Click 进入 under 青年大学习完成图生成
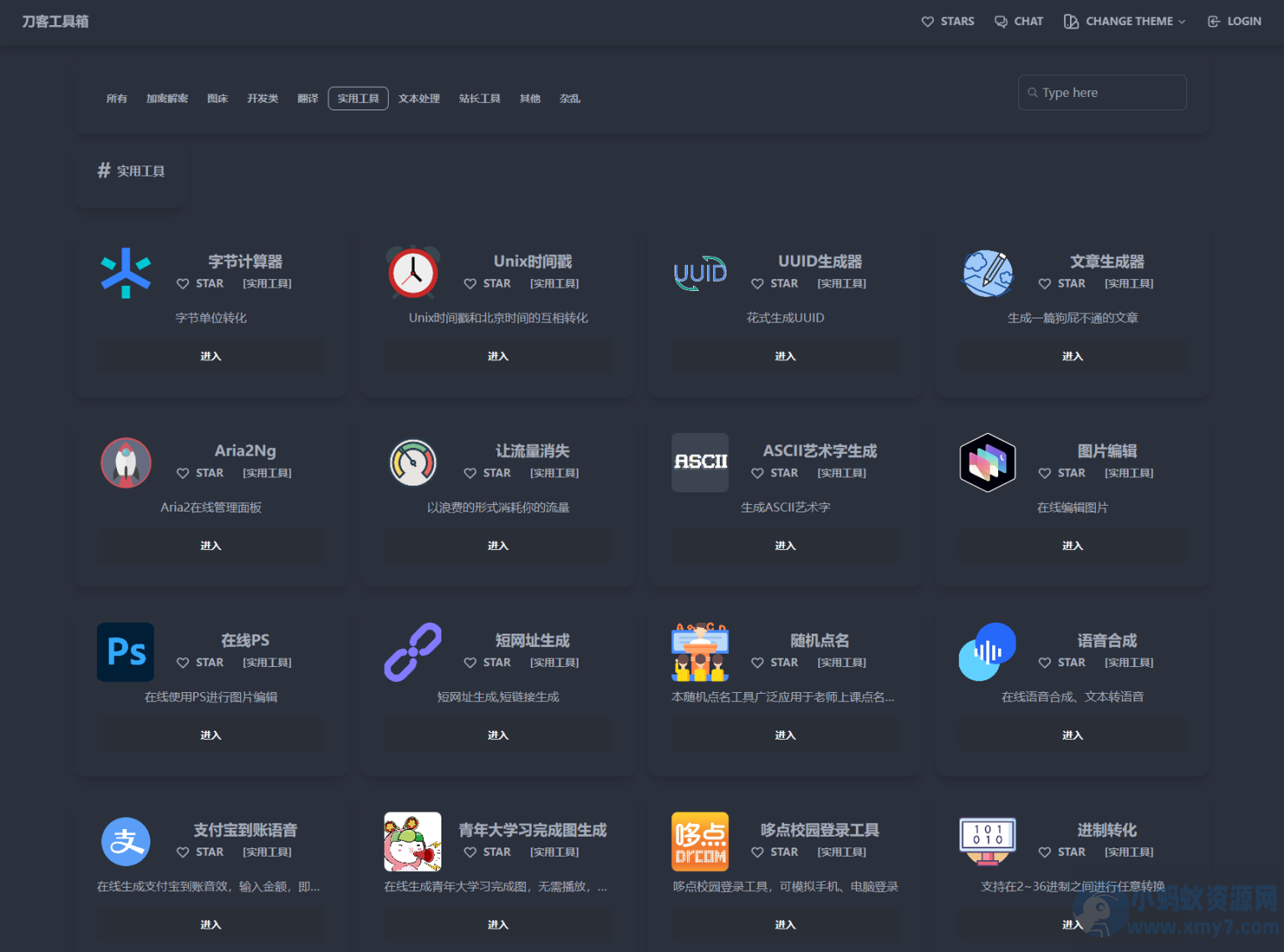The width and height of the screenshot is (1284, 952). click(498, 924)
